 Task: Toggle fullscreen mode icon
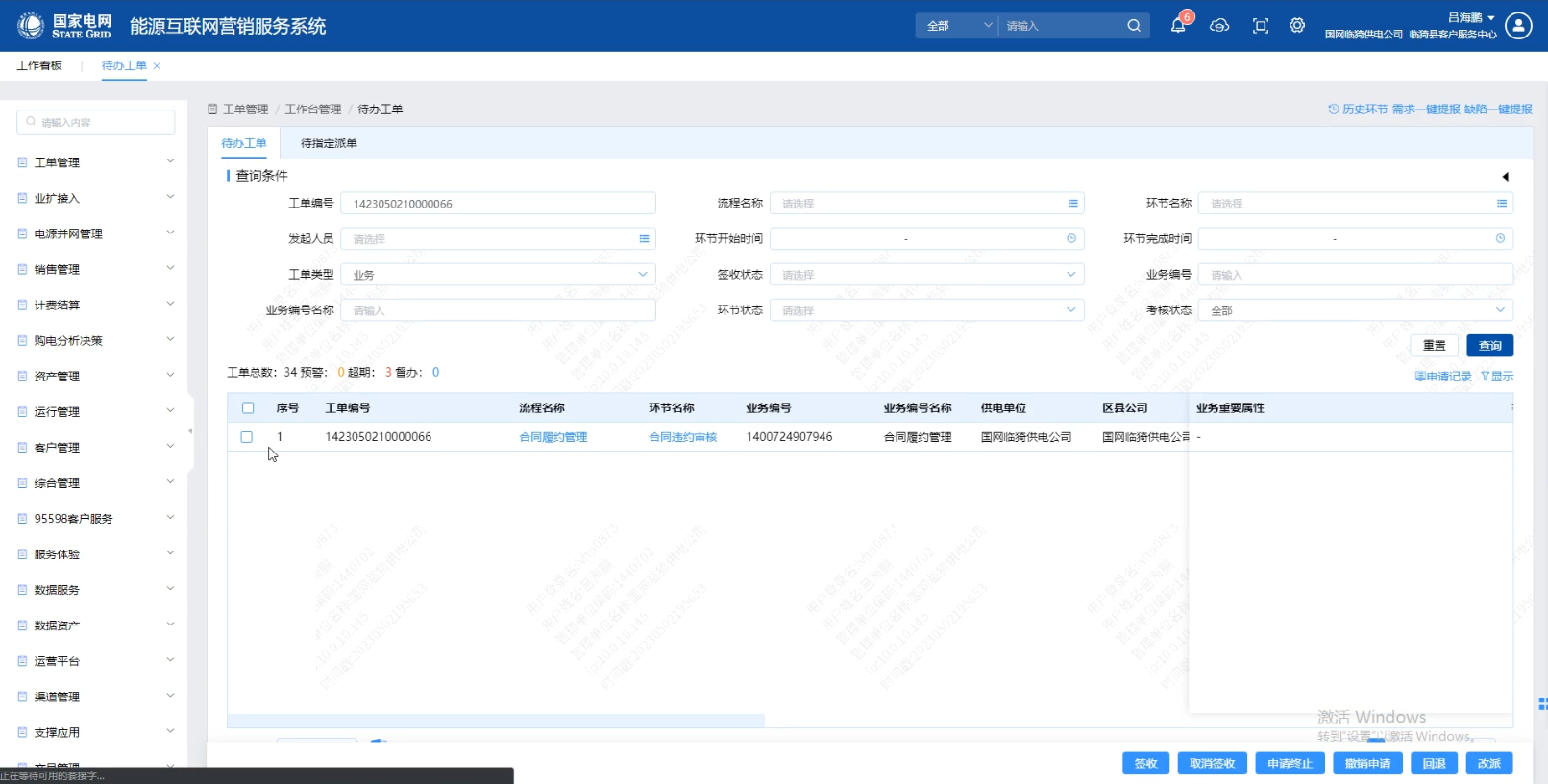[x=1261, y=26]
